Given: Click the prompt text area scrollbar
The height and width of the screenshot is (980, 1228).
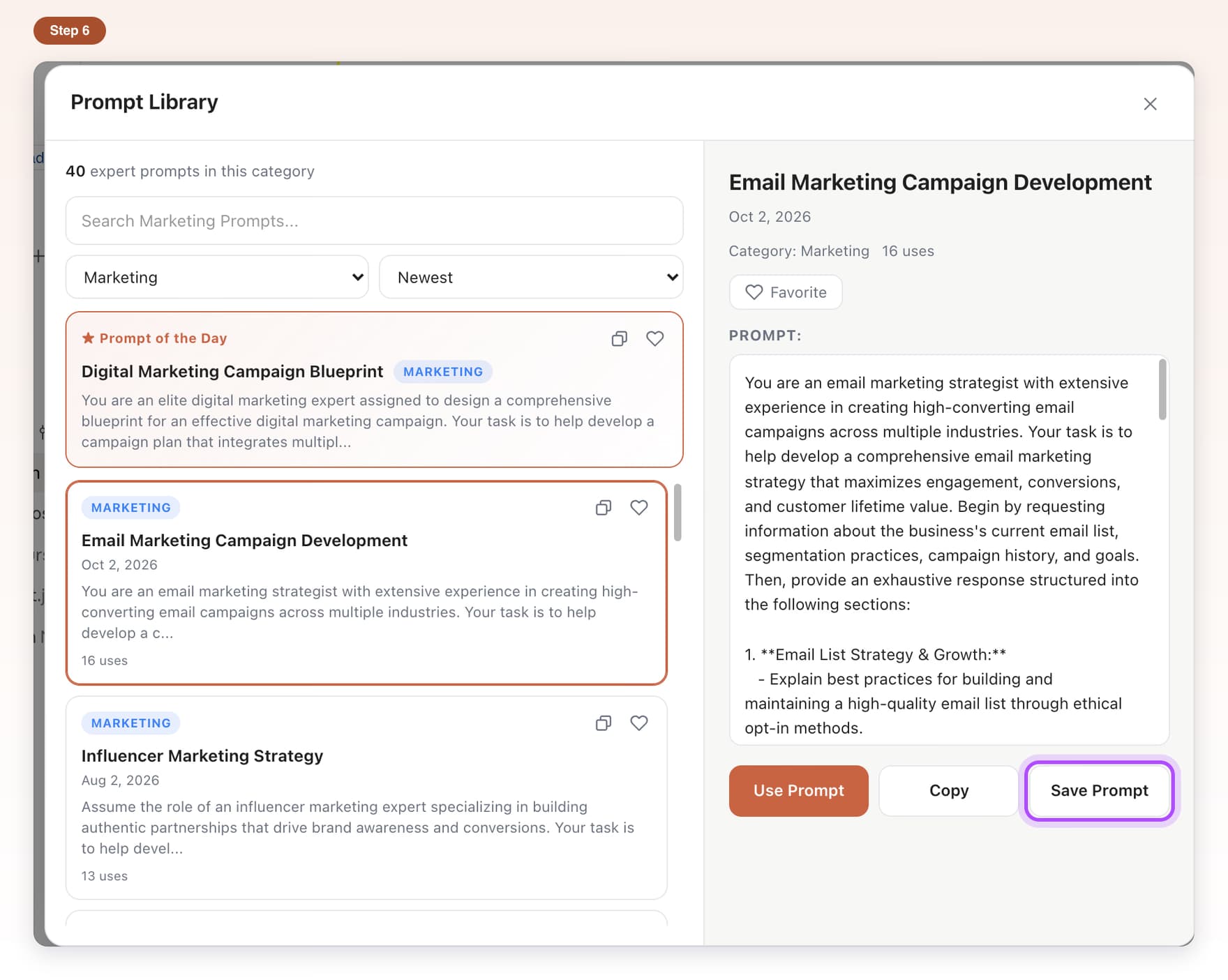Looking at the screenshot, I should [x=1162, y=390].
